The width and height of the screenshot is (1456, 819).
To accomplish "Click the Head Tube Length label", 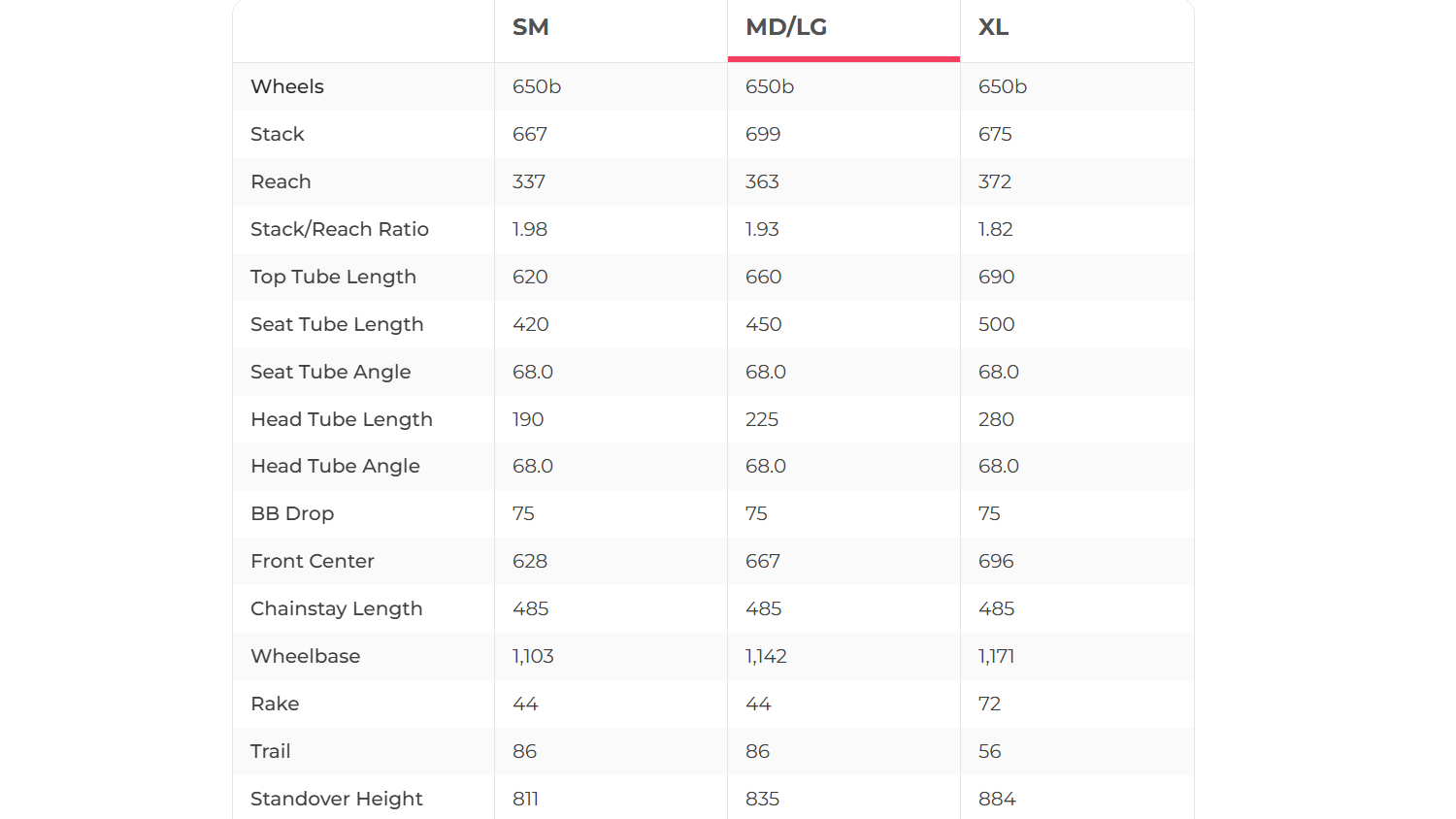I will point(342,419).
